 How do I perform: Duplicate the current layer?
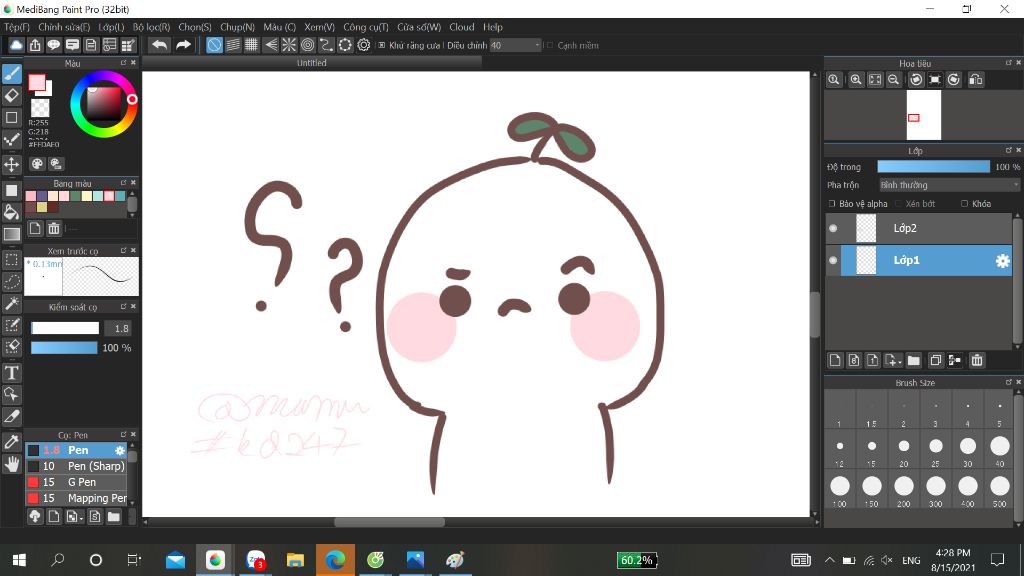(x=935, y=360)
